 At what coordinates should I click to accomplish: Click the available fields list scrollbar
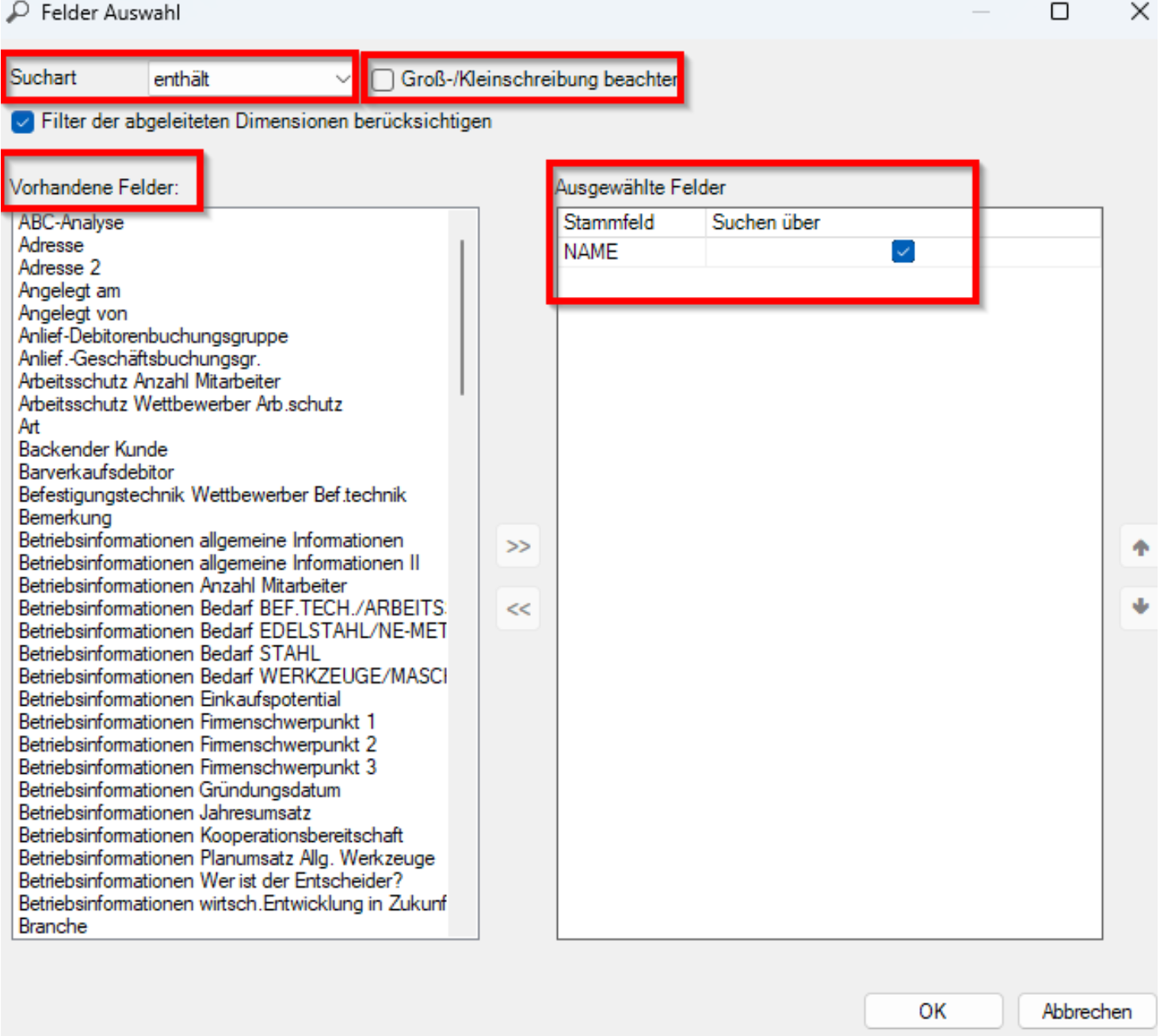462,317
